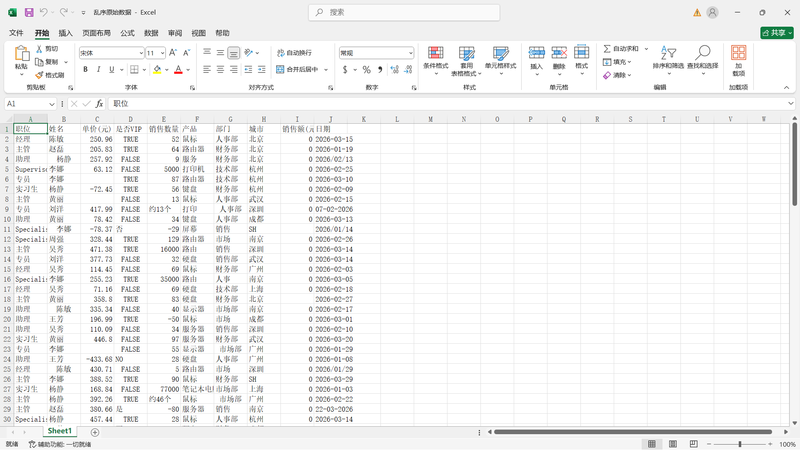This screenshot has height=450, width=800.
Task: Click the Format Painter brush icon
Action: point(39,75)
